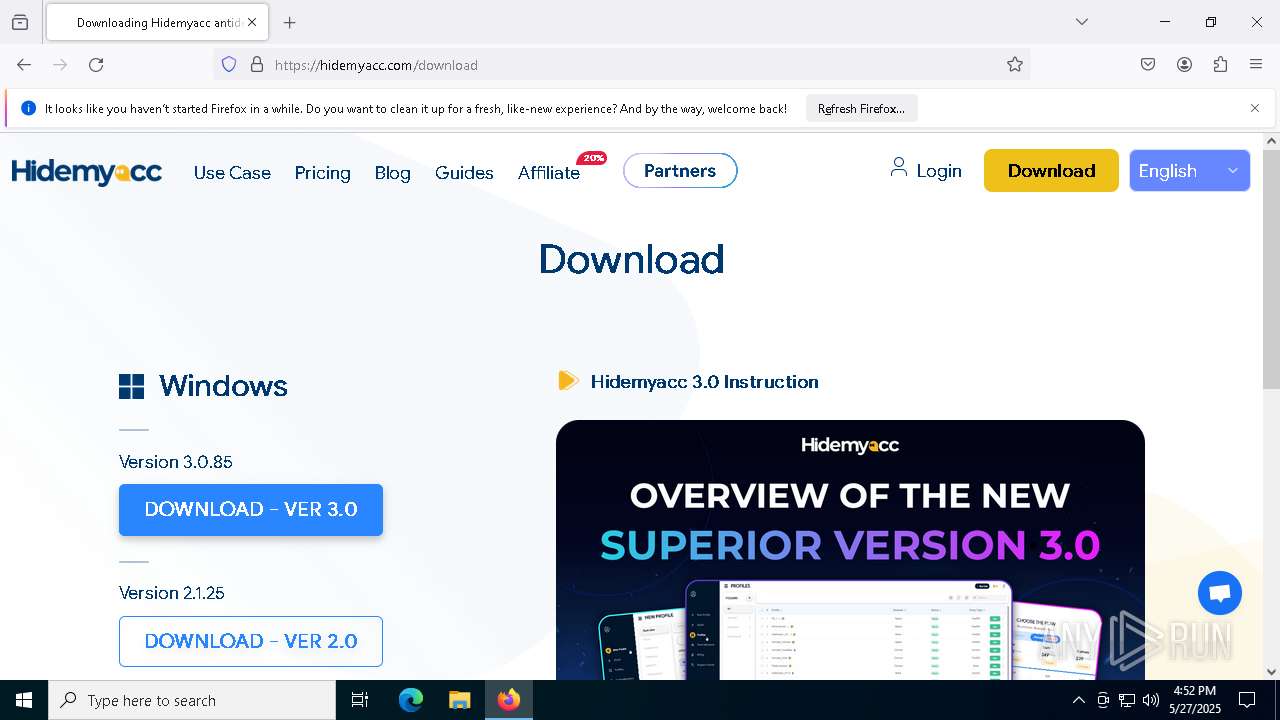Click the hidemyacc.com/download address bar
The image size is (1280, 720).
pos(620,65)
